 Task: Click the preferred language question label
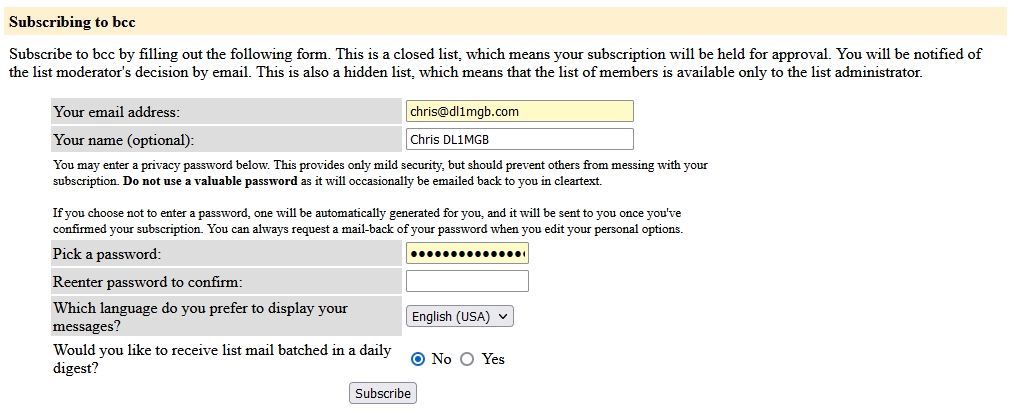(x=200, y=316)
